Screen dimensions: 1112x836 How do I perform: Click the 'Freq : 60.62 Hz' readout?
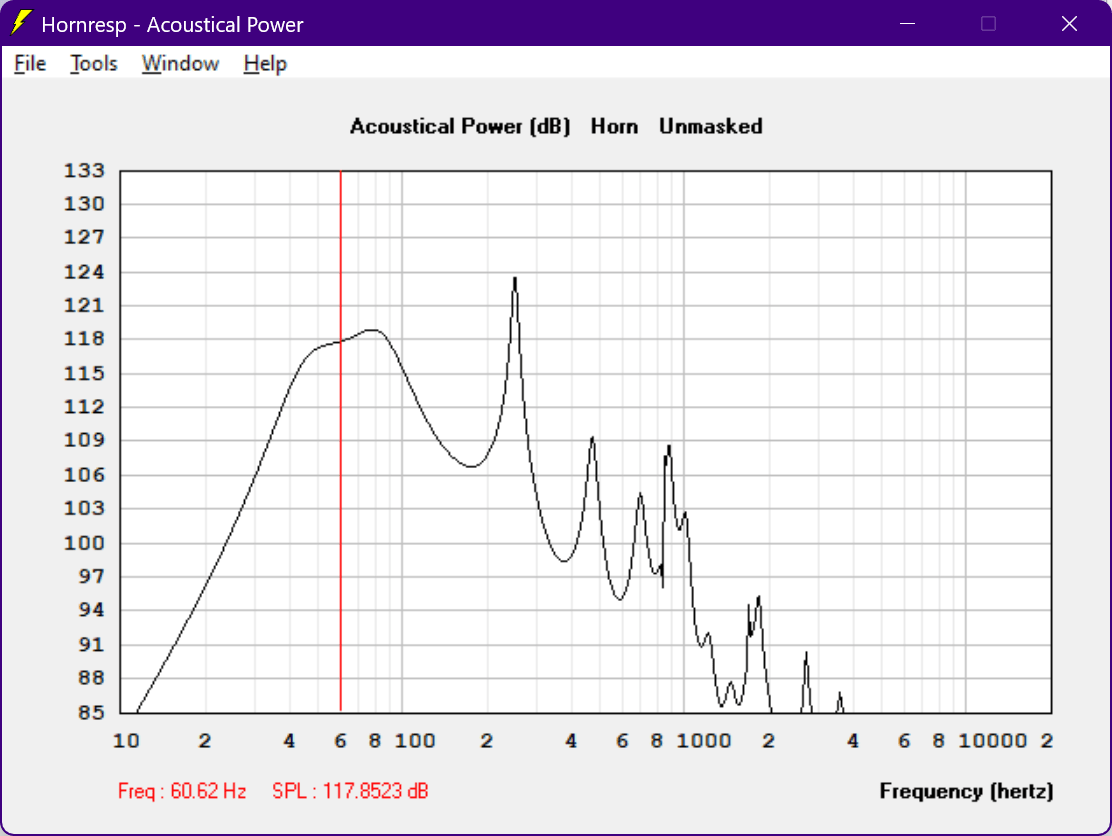(x=182, y=791)
